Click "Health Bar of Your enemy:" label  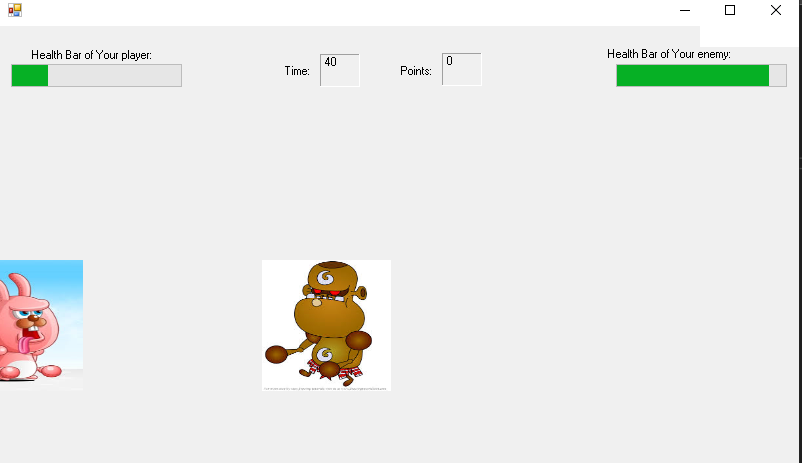click(669, 54)
